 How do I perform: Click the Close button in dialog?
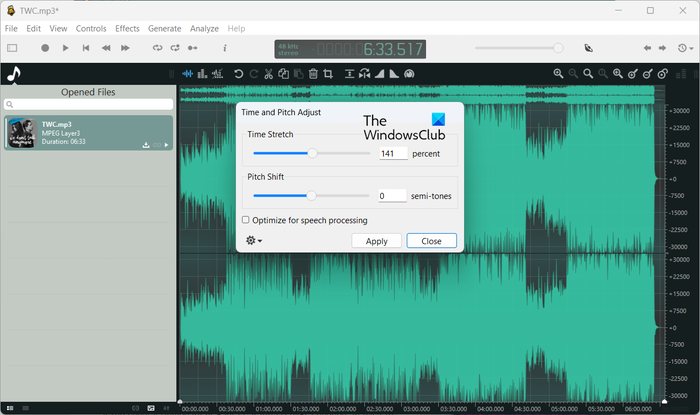coord(431,241)
